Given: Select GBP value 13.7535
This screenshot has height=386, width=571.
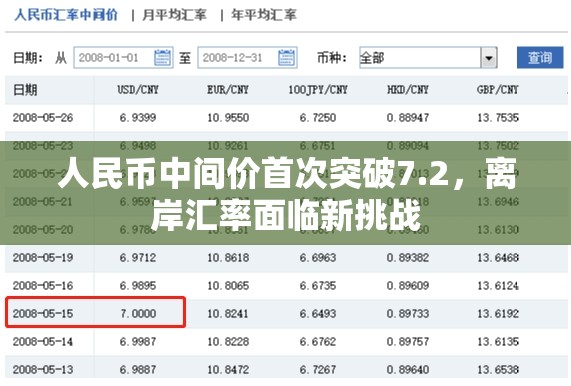Looking at the screenshot, I should click(x=498, y=118).
